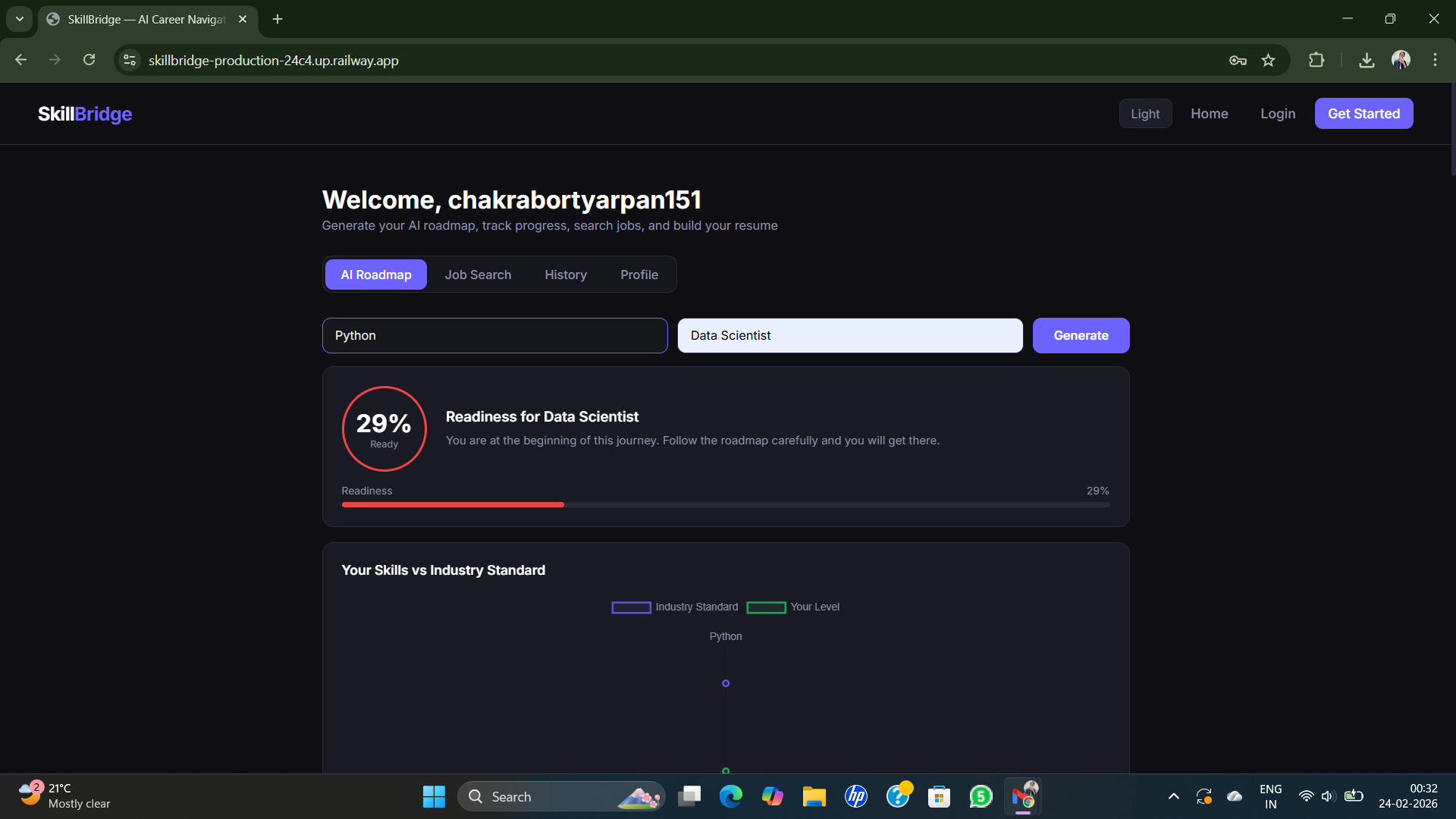Open the History tab
1456x819 pixels.
point(566,275)
